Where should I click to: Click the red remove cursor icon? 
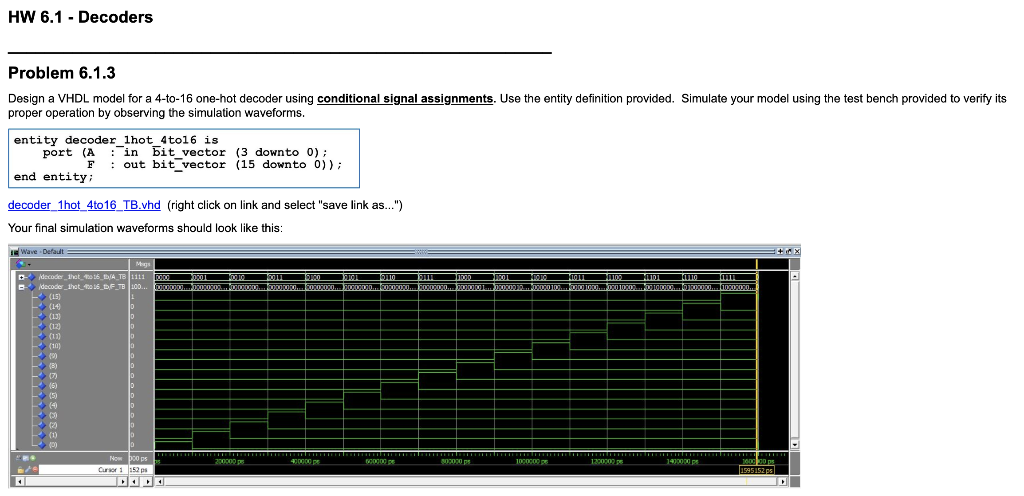pyautogui.click(x=35, y=470)
